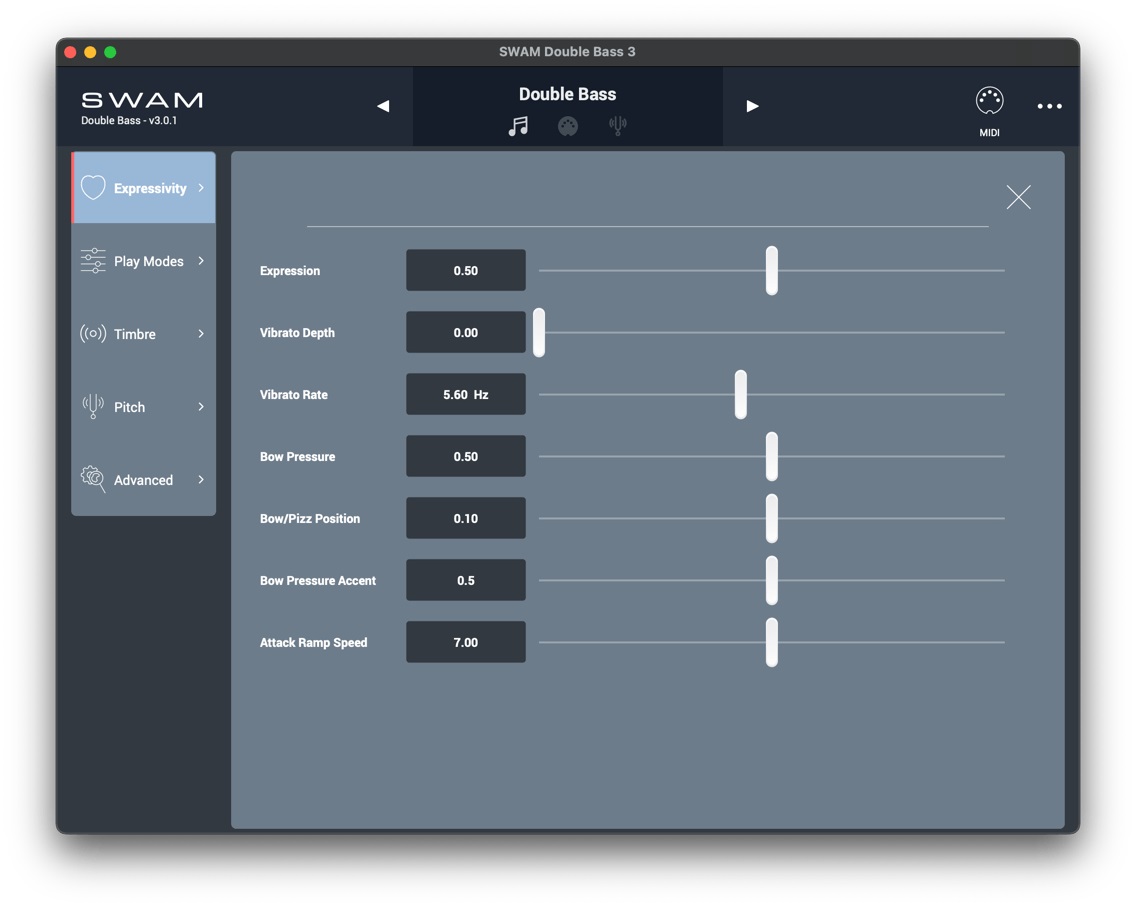Click the red close window button
Screen dimensions: 1136x908
[x=70, y=52]
